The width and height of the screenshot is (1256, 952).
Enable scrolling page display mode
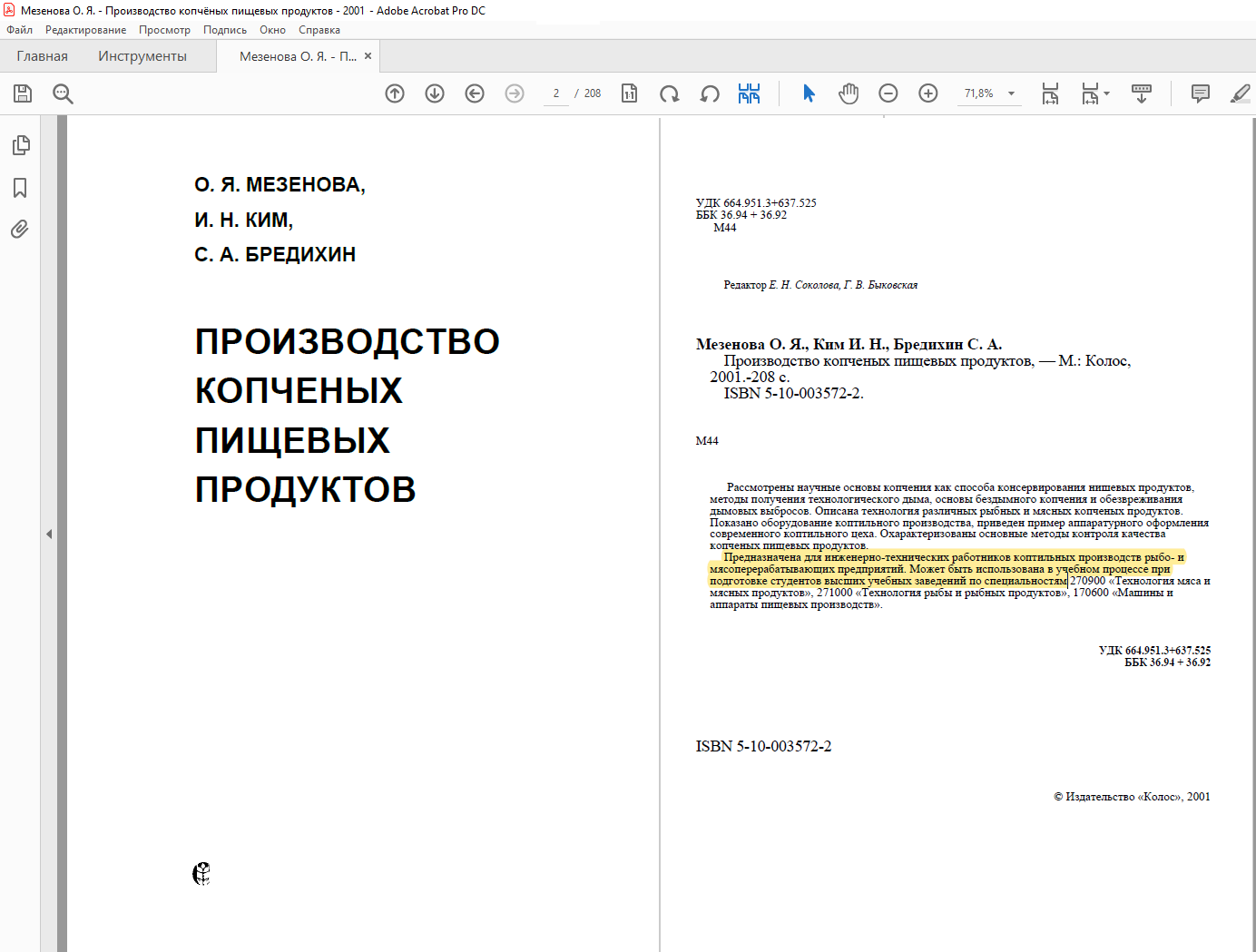tap(1142, 93)
